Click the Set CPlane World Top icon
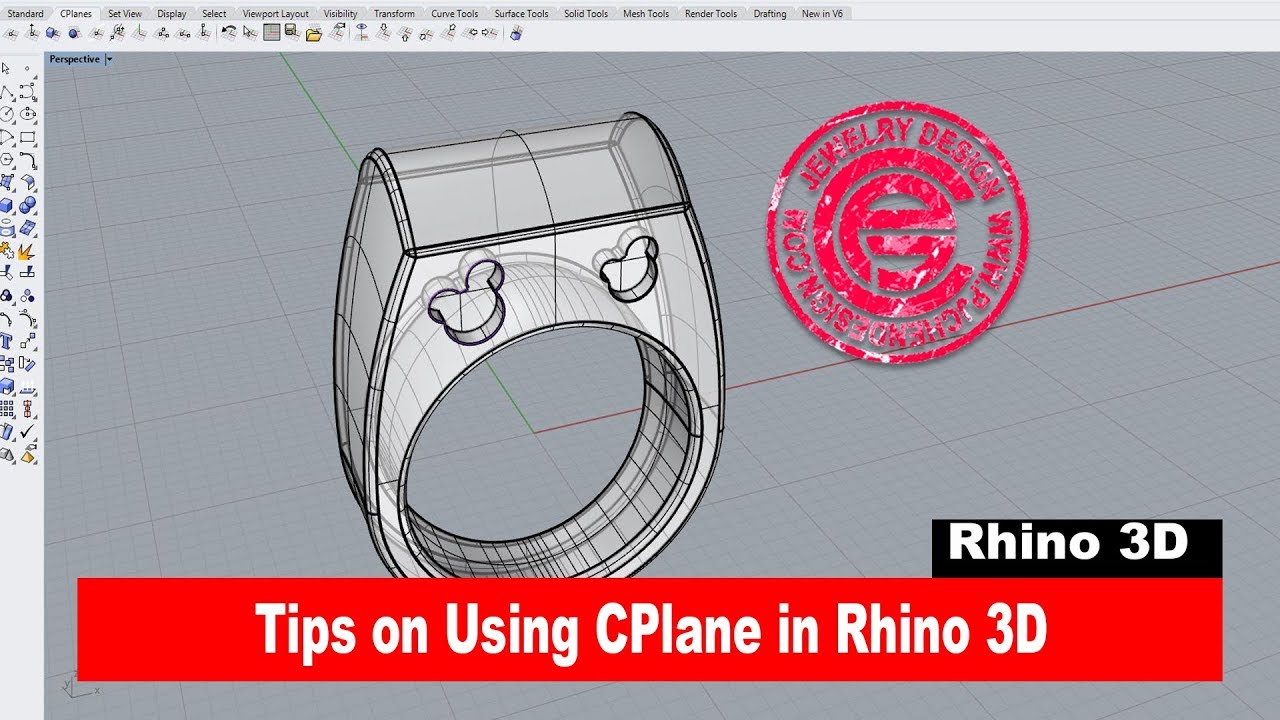This screenshot has height=720, width=1280. [384, 33]
